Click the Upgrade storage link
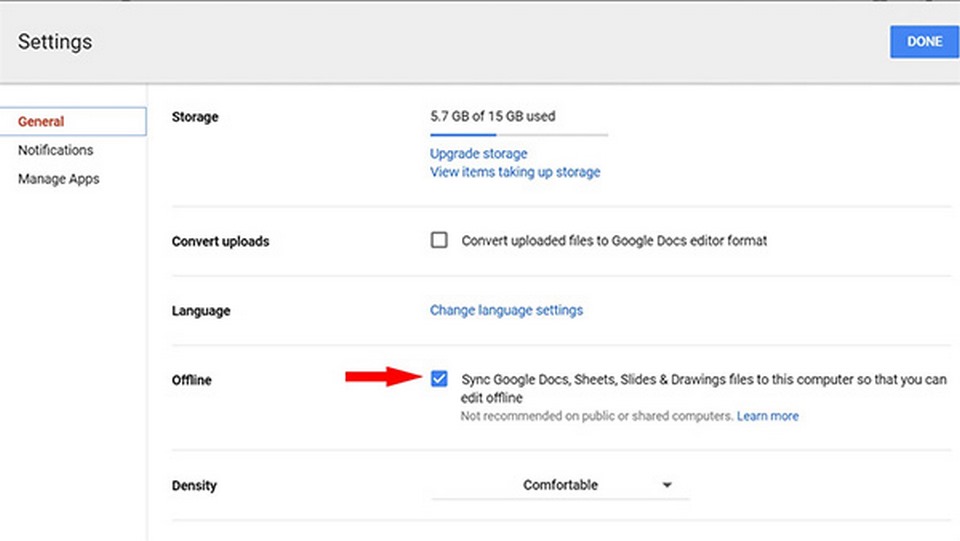The height and width of the screenshot is (541, 960). pos(478,153)
